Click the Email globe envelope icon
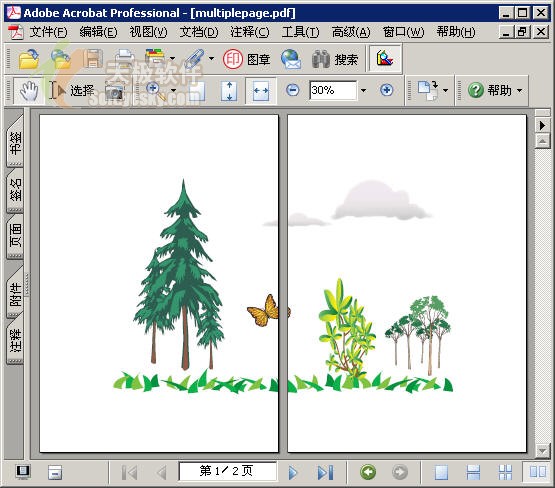555x488 pixels. 291,59
